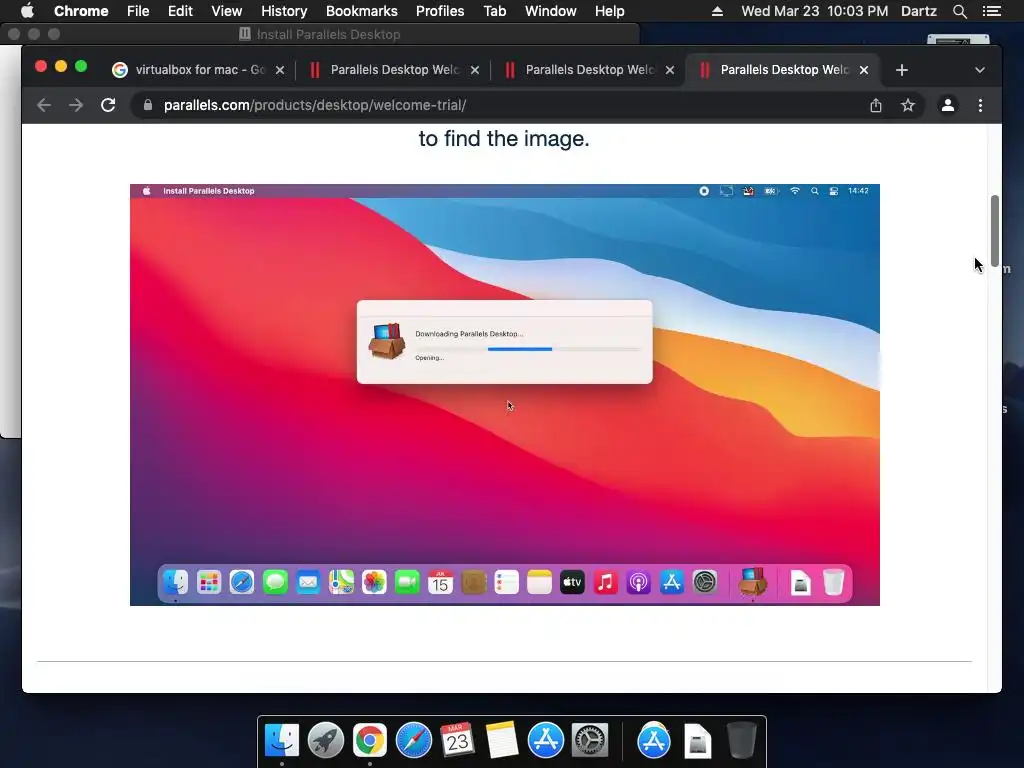Open Calendar from the Dock
This screenshot has width=1024, height=768.
(457, 739)
